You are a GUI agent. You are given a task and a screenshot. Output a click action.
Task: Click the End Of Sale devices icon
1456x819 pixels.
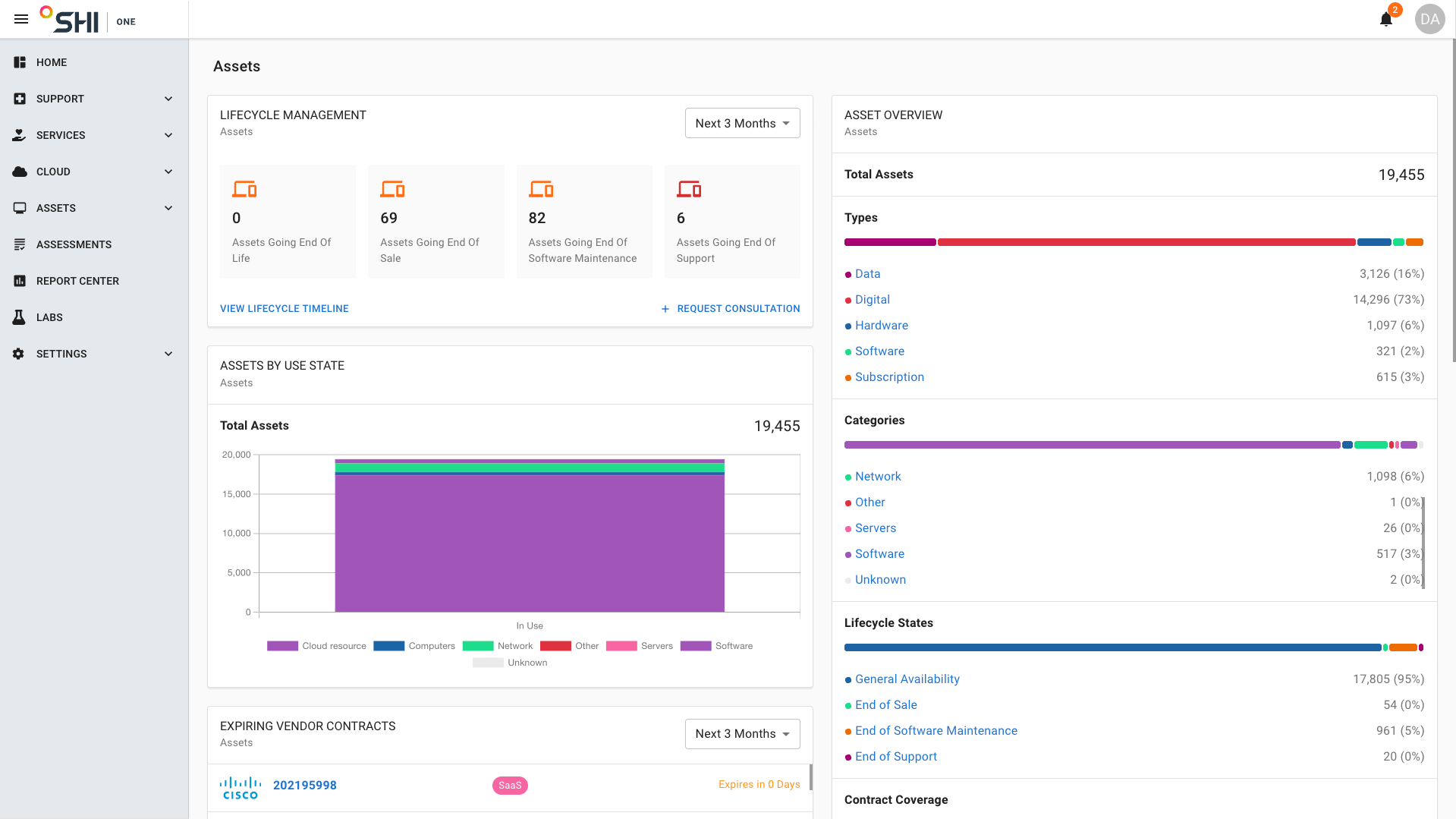coord(392,188)
